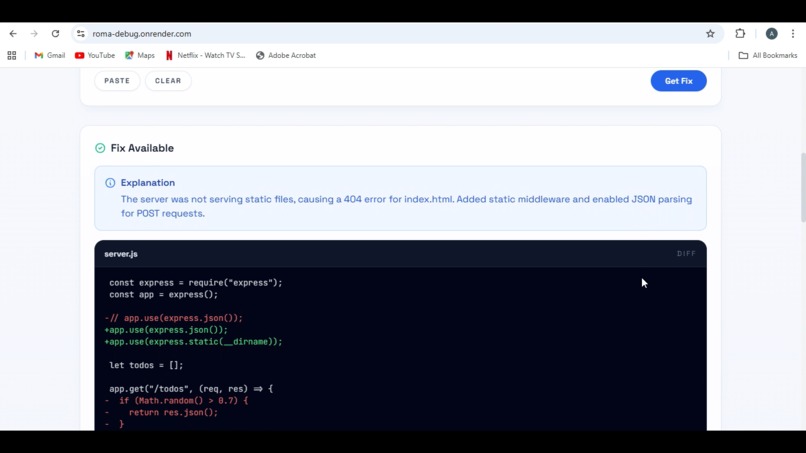Click the line 'const app = express();'
This screenshot has width=806, height=453.
pos(163,295)
